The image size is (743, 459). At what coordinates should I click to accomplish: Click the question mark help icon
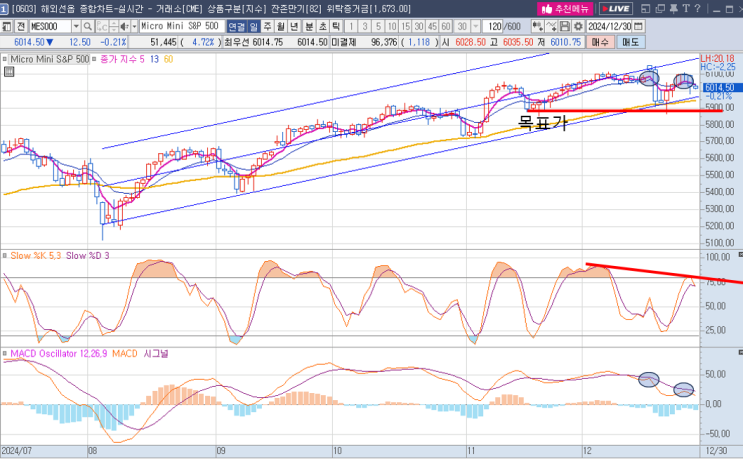(x=697, y=9)
